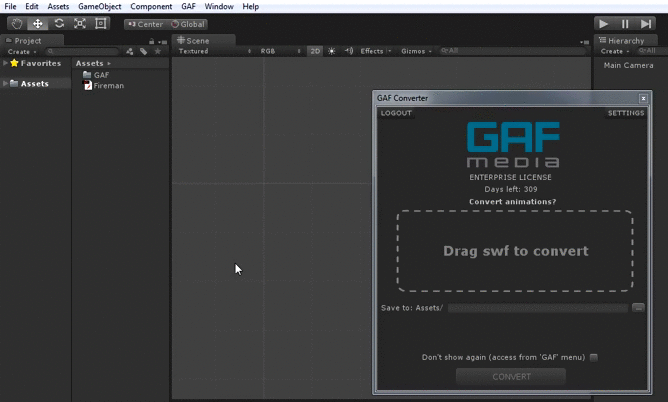Open the Edit menu
Screen dimensions: 668x402
click(32, 6)
